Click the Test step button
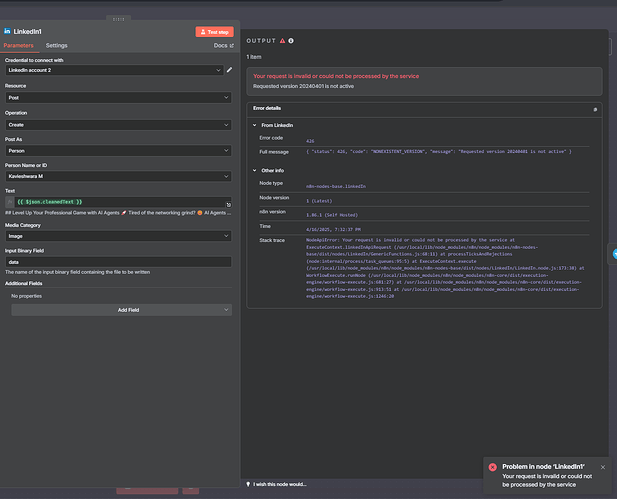 (214, 32)
